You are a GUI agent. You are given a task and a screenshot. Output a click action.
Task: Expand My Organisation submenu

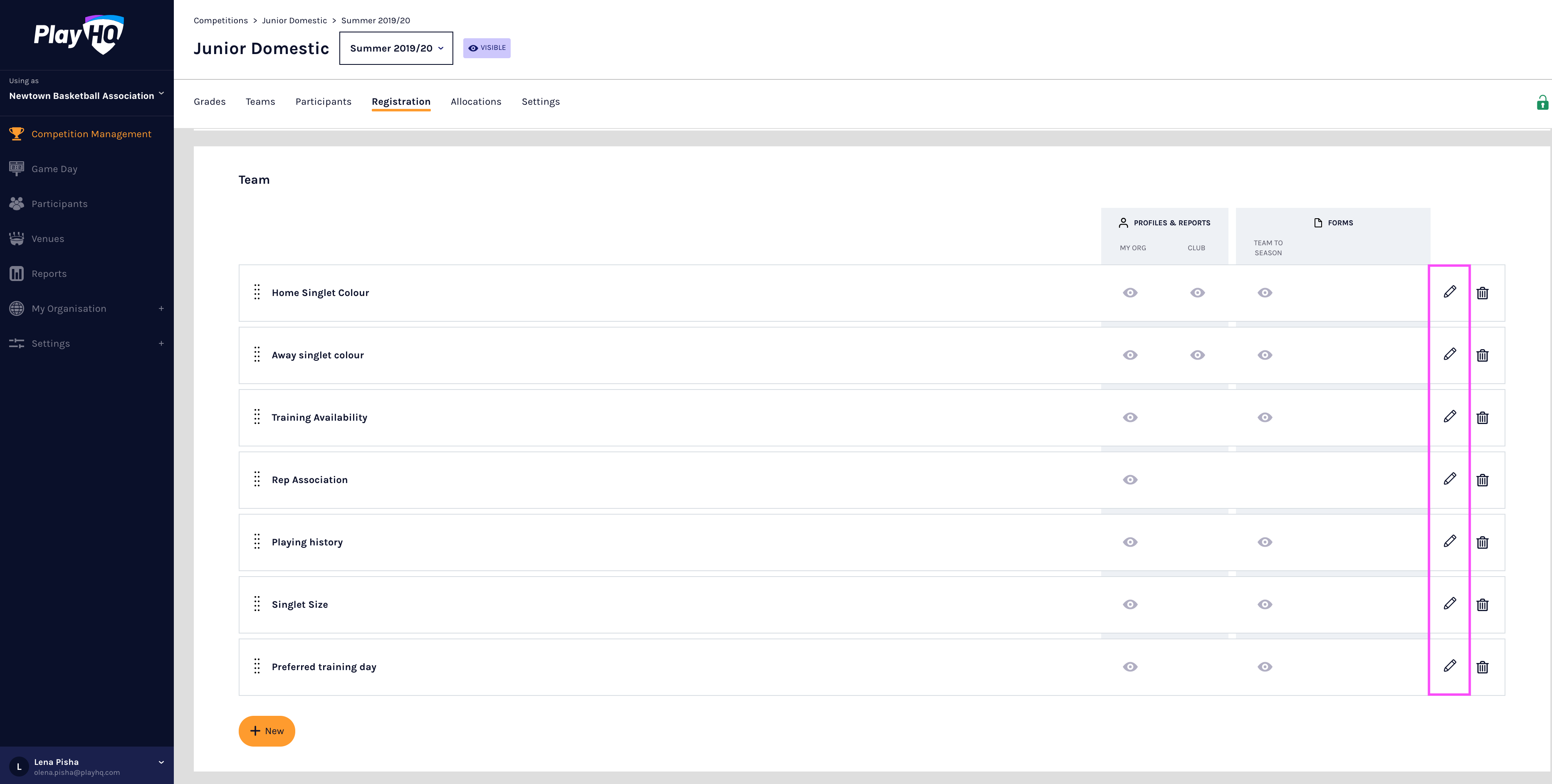click(x=161, y=309)
